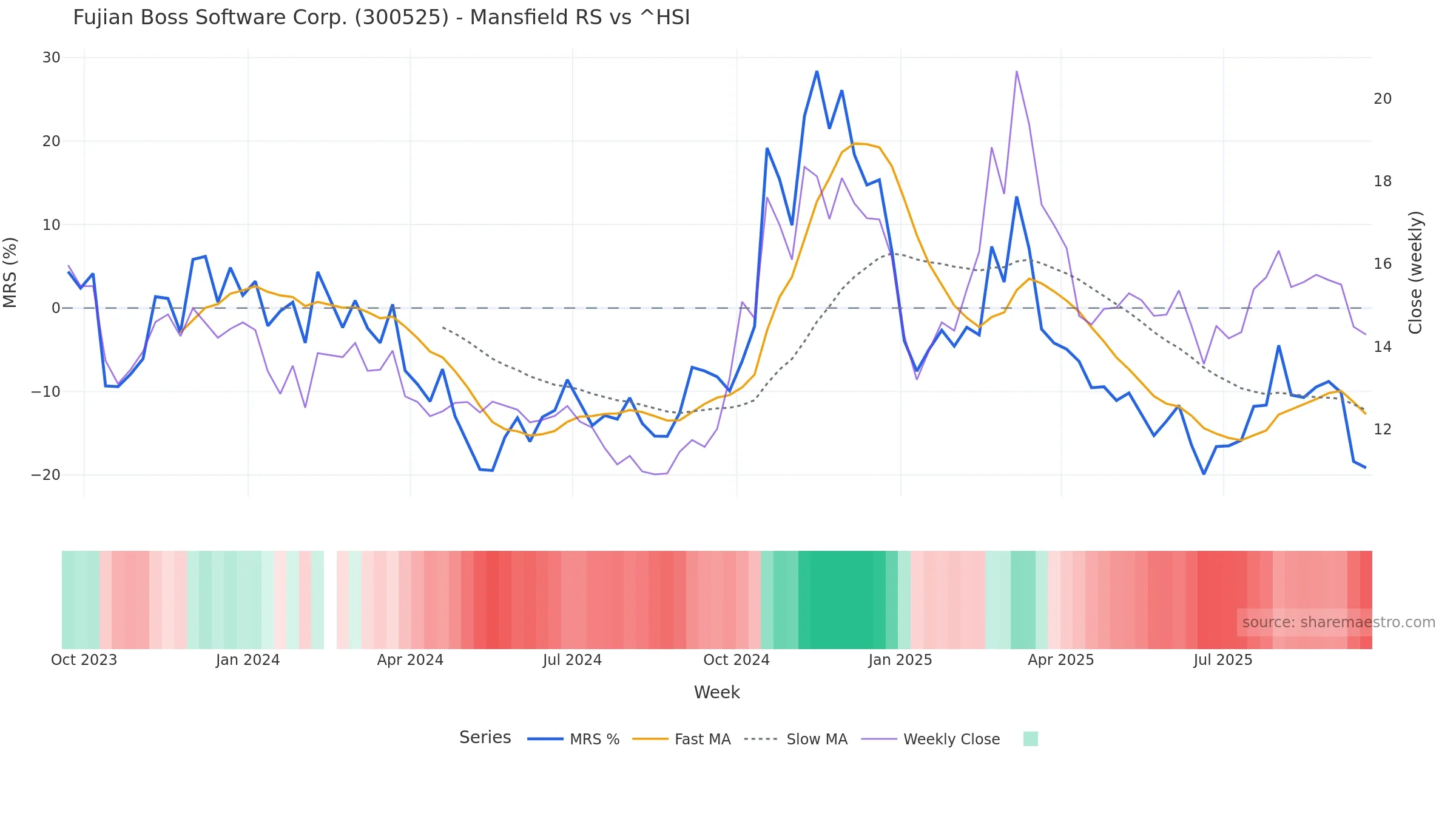The image size is (1456, 819).
Task: Toggle the Weekly Close legend entry
Action: point(931,739)
